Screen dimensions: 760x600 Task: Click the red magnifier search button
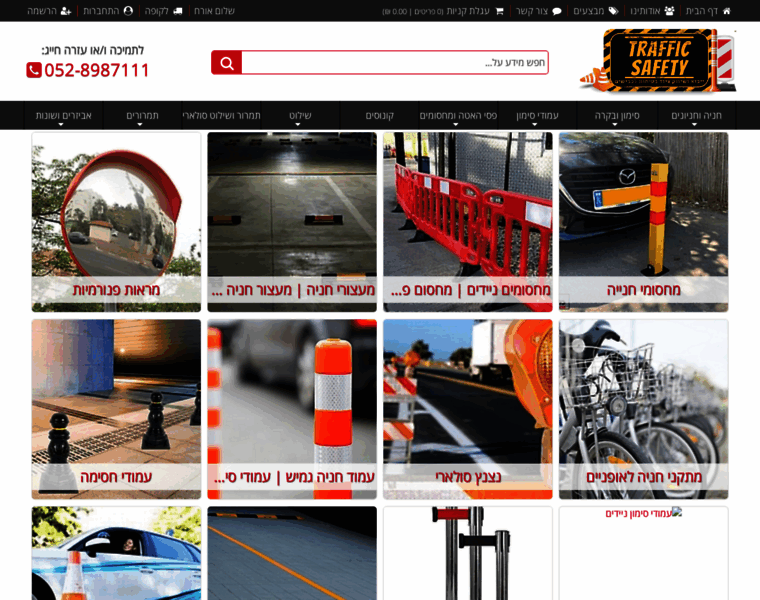point(226,63)
